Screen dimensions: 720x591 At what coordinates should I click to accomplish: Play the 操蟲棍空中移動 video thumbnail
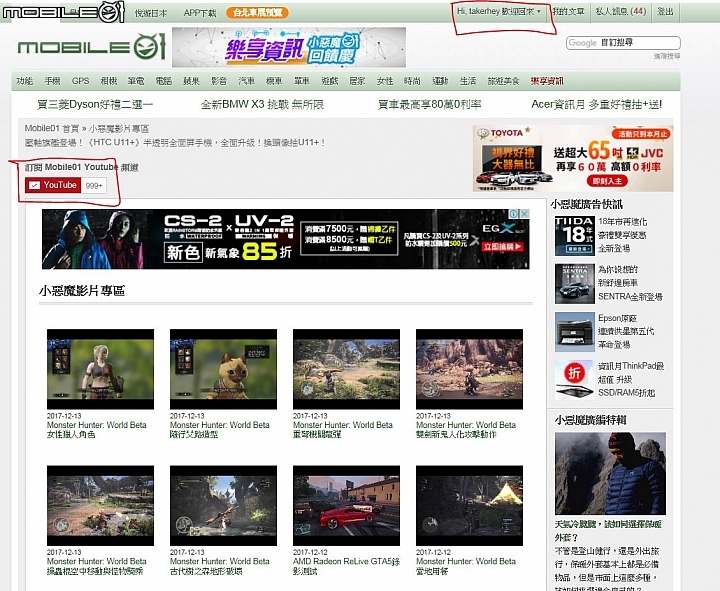coord(101,506)
